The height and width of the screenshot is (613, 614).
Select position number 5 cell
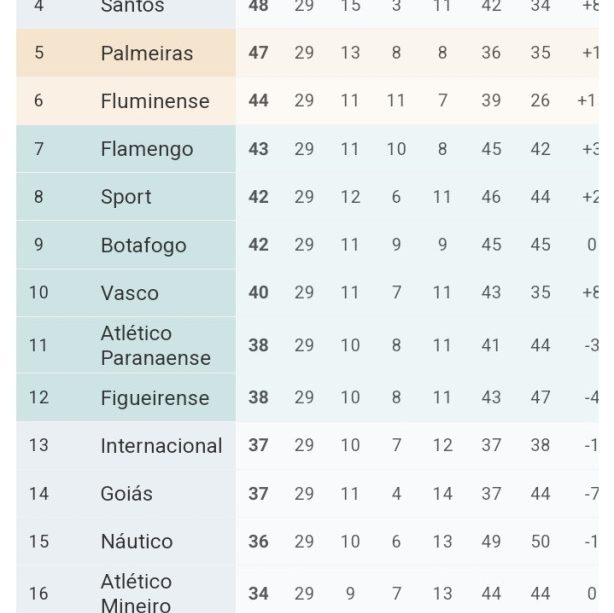[x=39, y=53]
